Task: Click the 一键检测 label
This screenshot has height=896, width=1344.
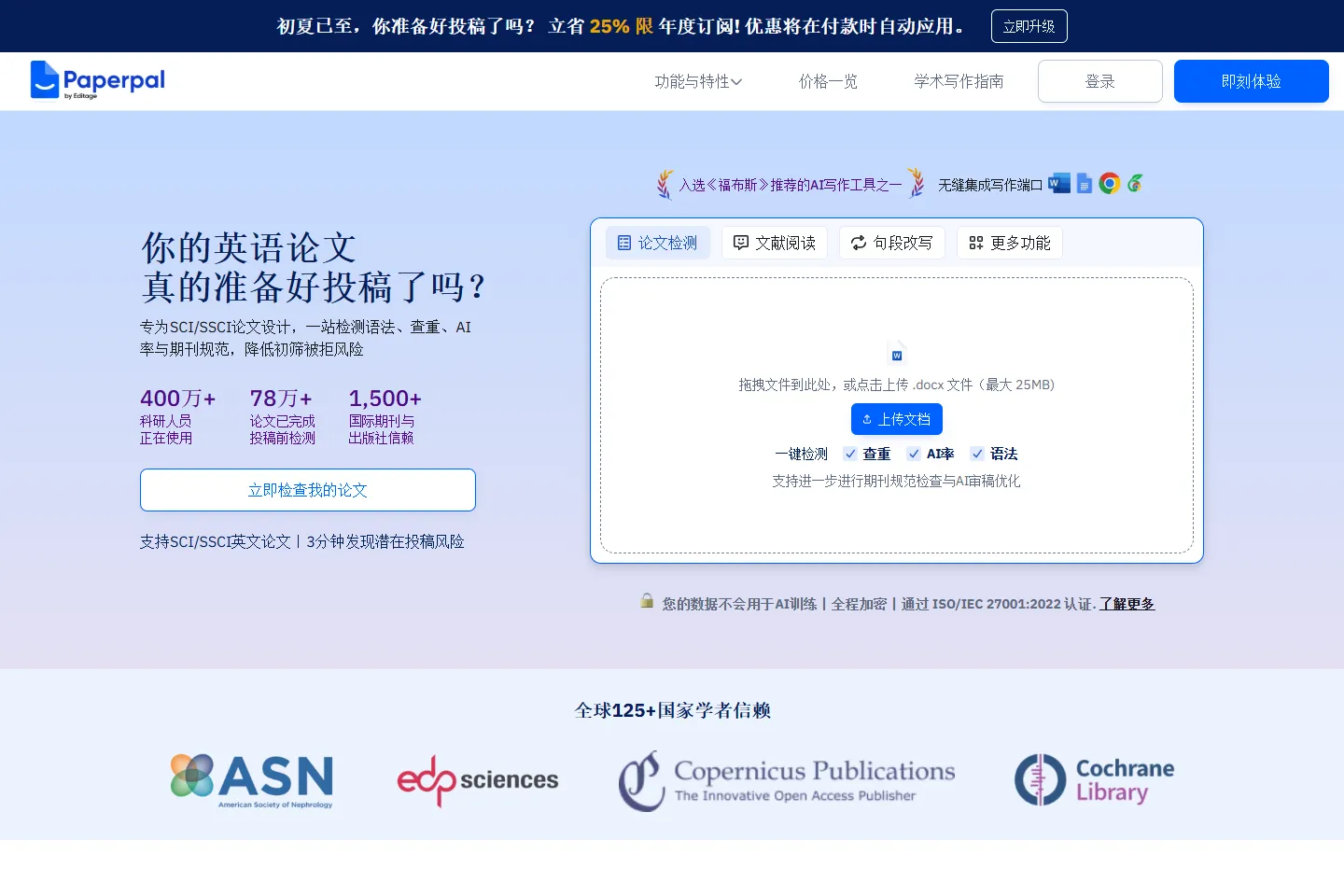Action: tap(801, 454)
